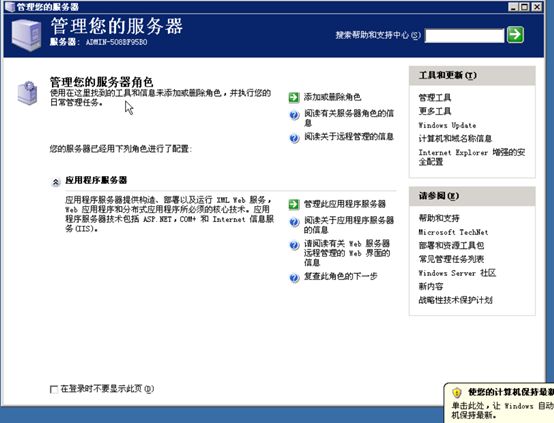Open 管理工具 under 工具和更新
The height and width of the screenshot is (423, 554).
pos(435,98)
